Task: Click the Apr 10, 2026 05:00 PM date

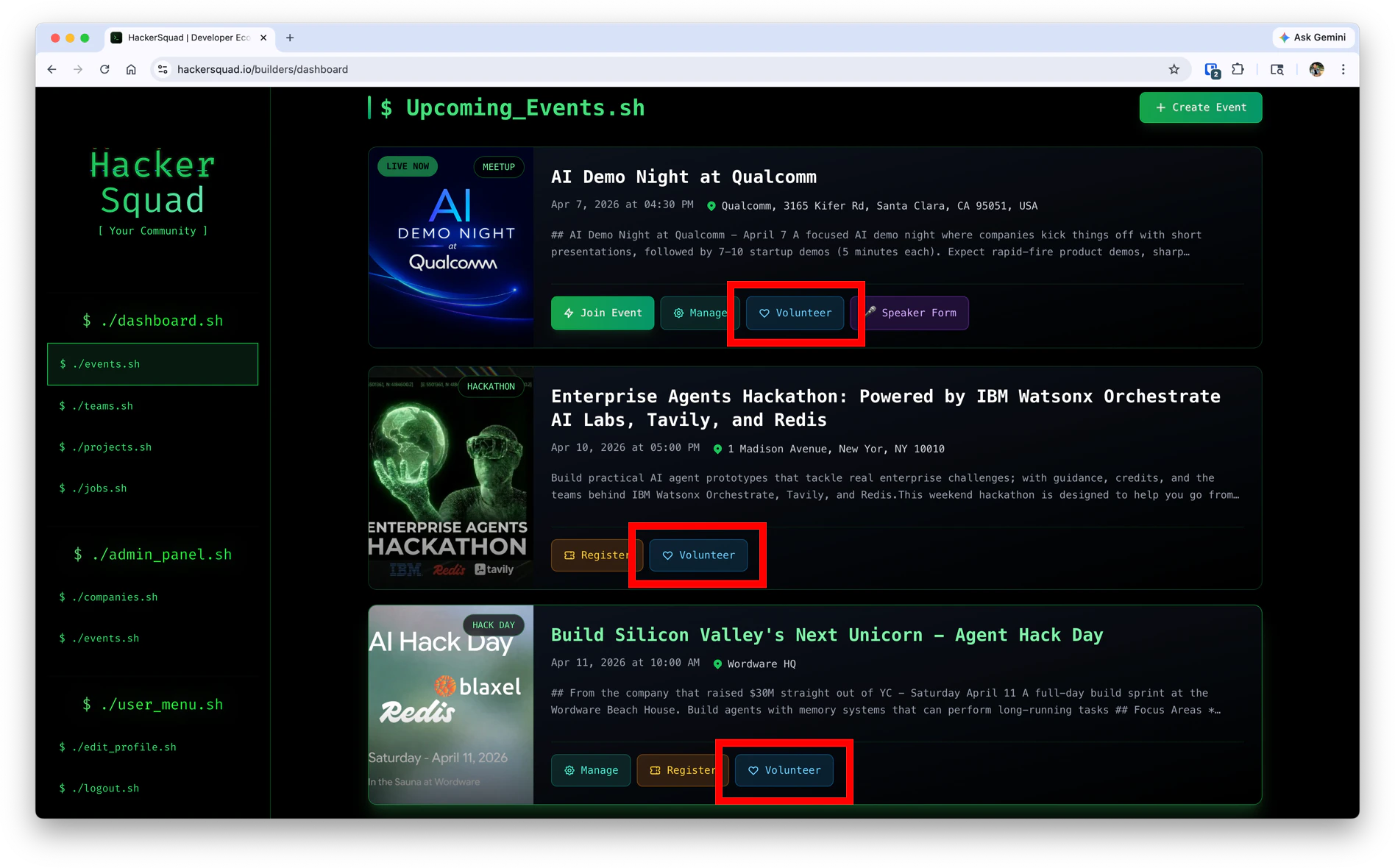Action: click(625, 448)
